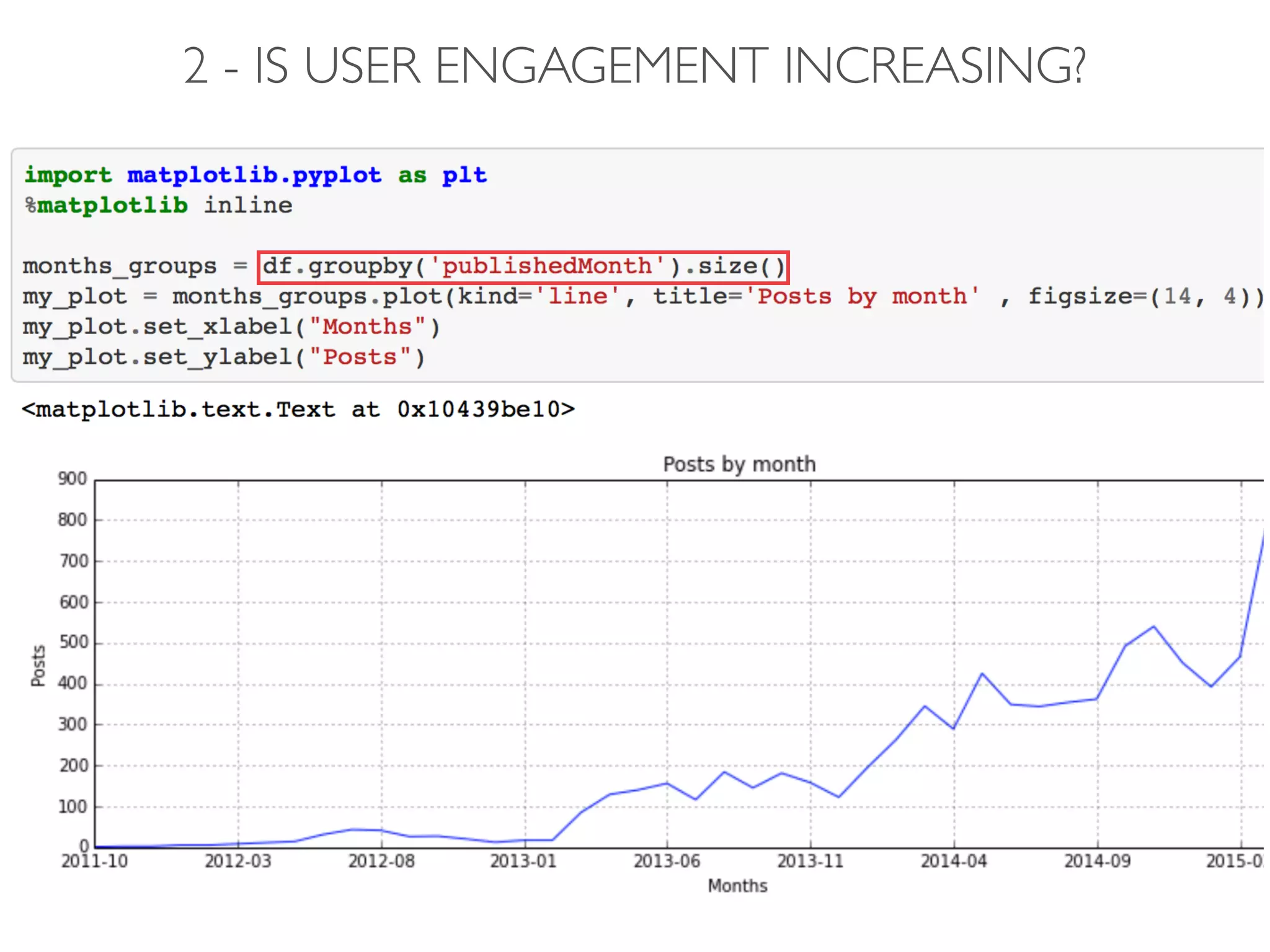Screen dimensions: 1270x952
Task: Click the 'import matplotlib.pyplot as plt' line
Action: coord(255,175)
